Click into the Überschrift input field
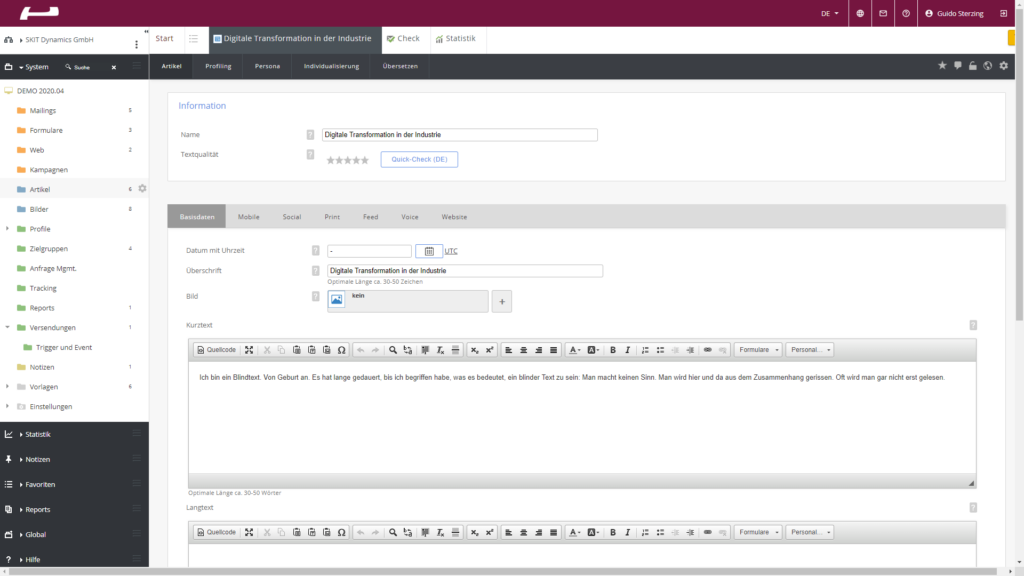Image resolution: width=1024 pixels, height=576 pixels. 465,271
